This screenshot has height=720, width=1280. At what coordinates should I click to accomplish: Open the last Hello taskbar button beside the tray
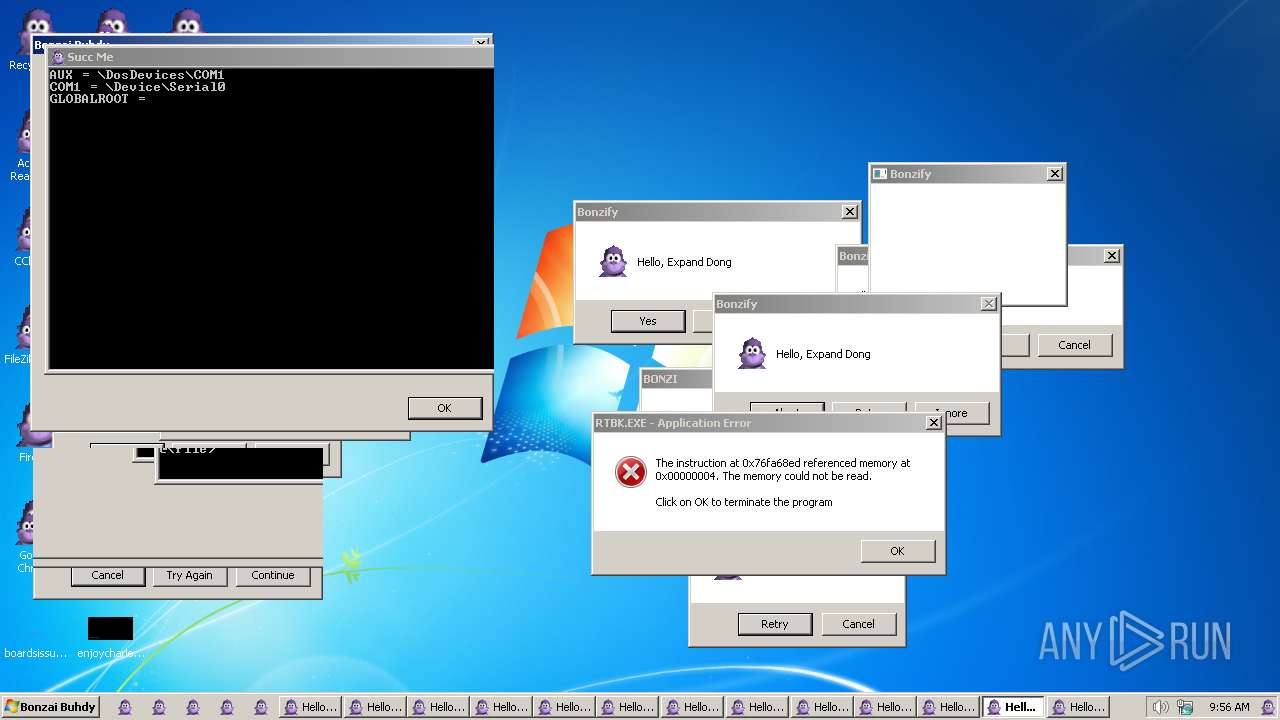point(1079,707)
